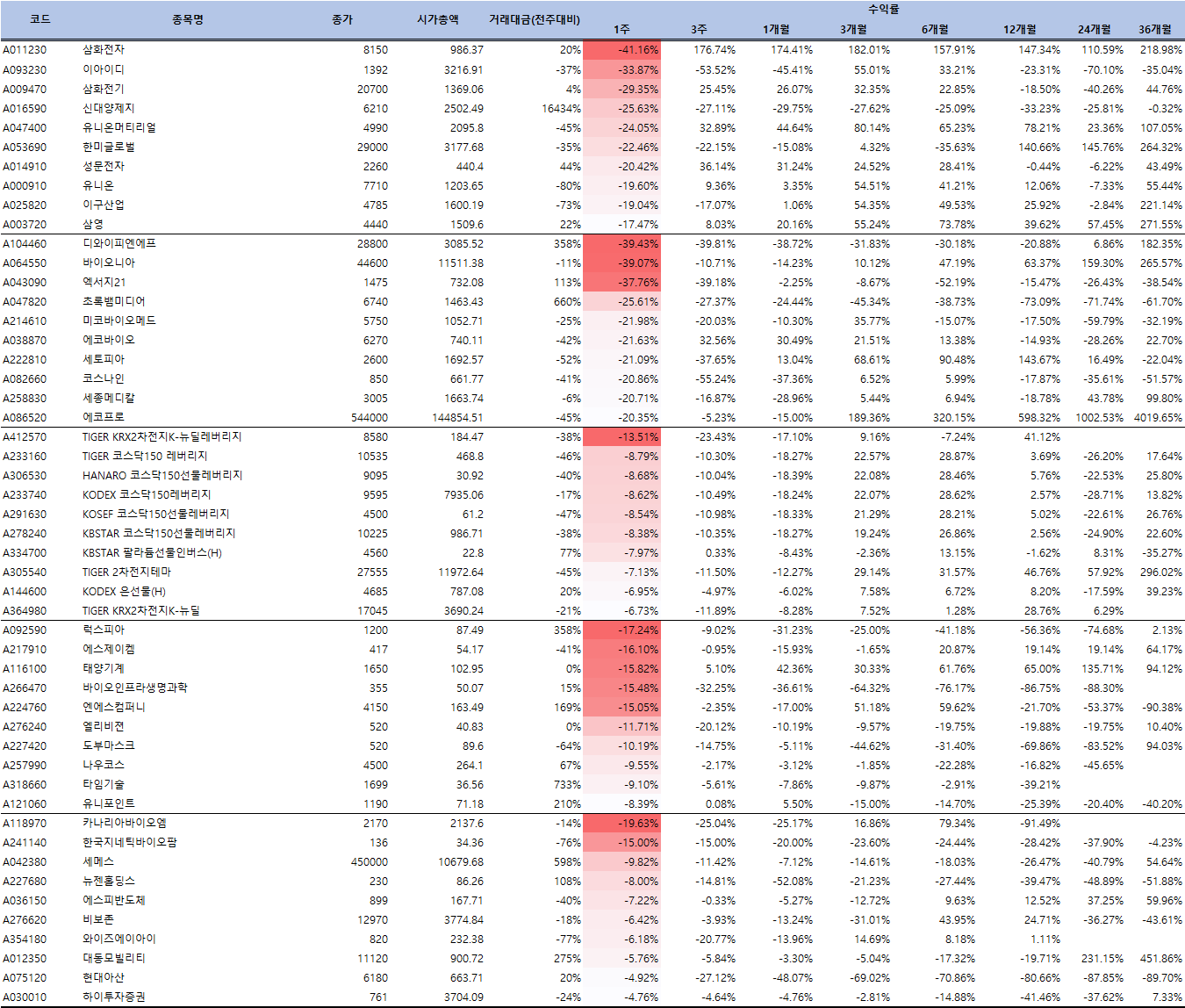
Task: Select the 삼화전자 stock name cell
Action: tap(104, 50)
